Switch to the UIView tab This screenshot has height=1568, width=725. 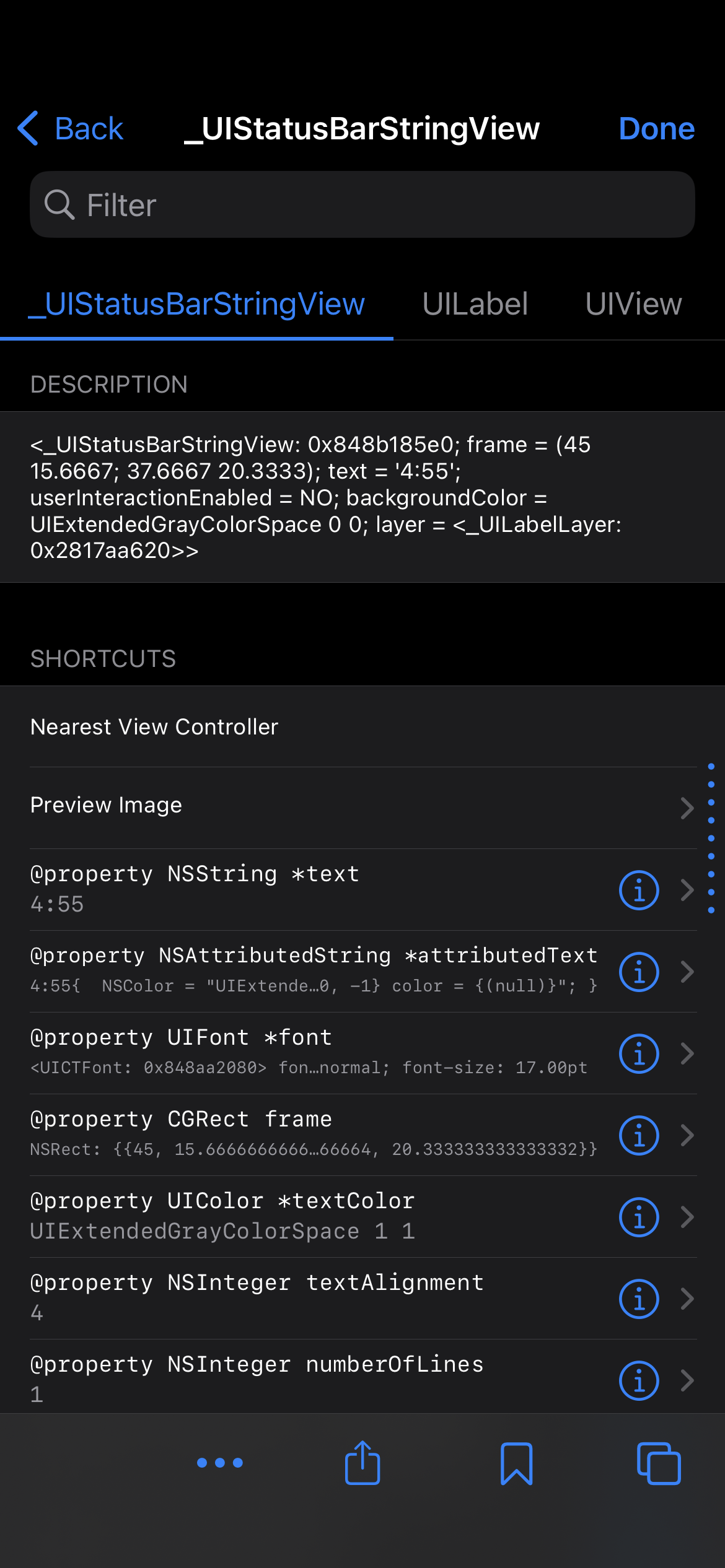tap(633, 304)
